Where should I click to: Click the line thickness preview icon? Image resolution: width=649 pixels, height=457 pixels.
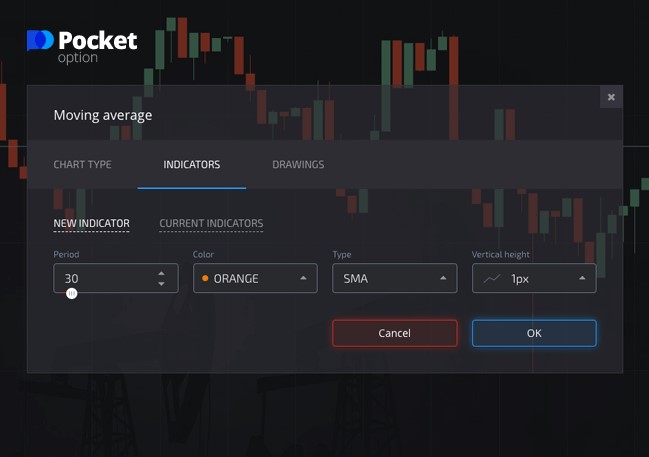pos(491,278)
